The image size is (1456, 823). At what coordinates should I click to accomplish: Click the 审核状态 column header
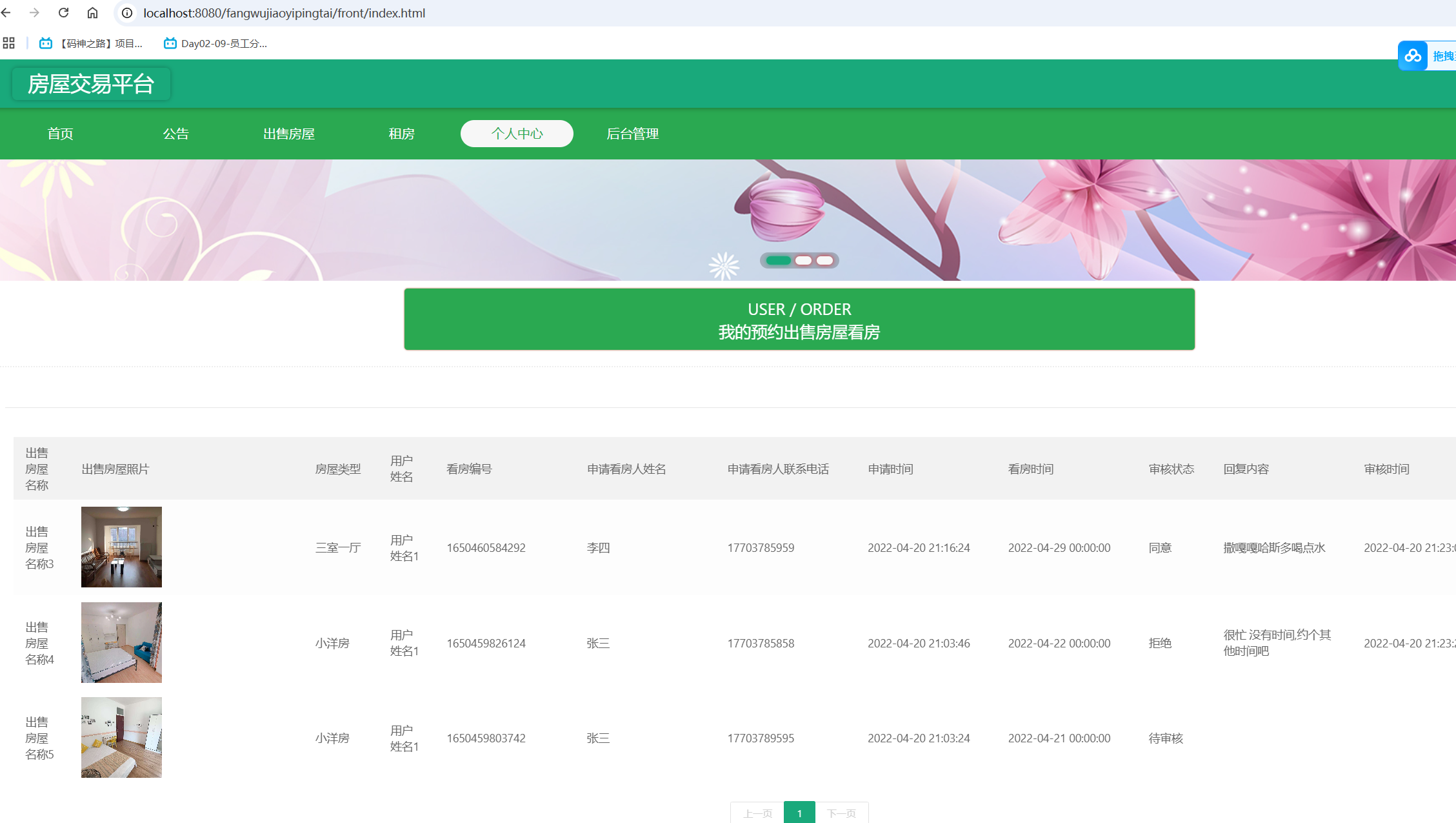click(x=1172, y=469)
